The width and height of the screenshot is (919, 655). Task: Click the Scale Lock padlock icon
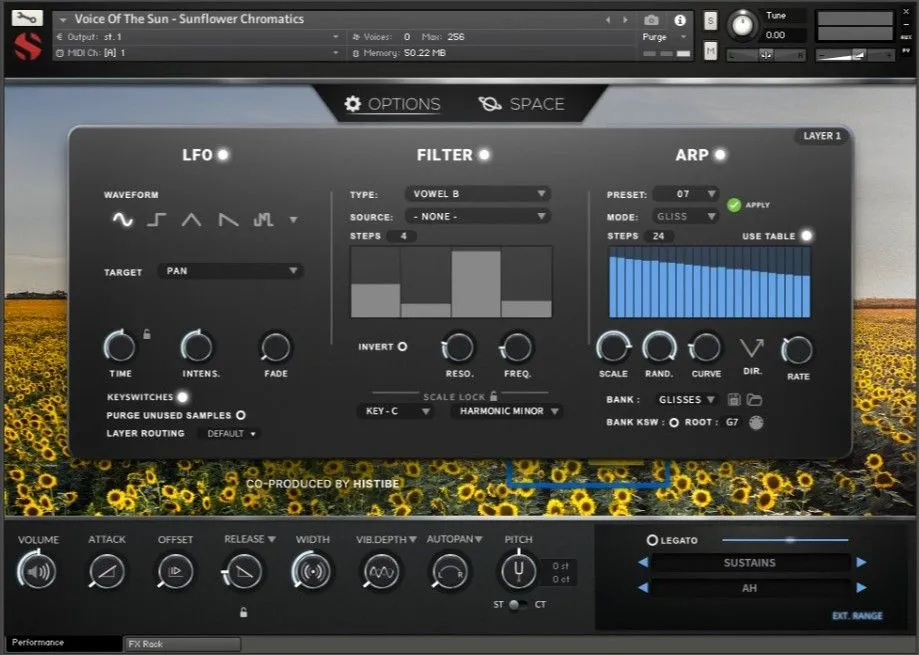[x=493, y=396]
